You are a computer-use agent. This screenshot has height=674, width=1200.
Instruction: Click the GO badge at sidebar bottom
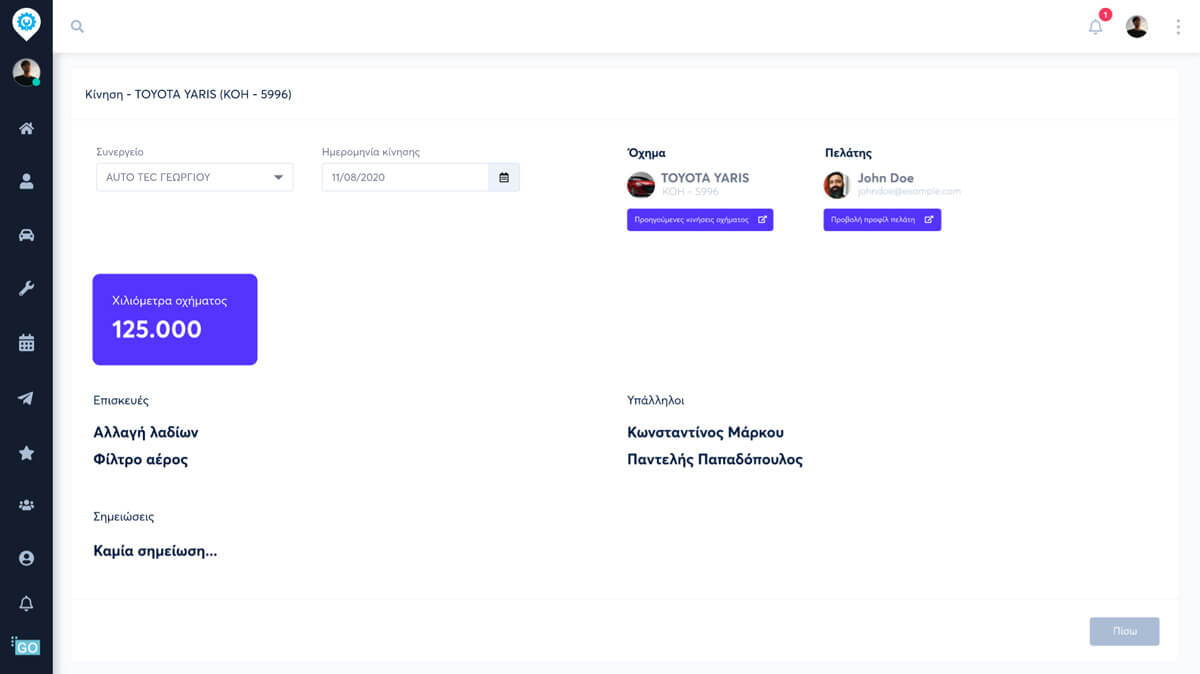[26, 648]
